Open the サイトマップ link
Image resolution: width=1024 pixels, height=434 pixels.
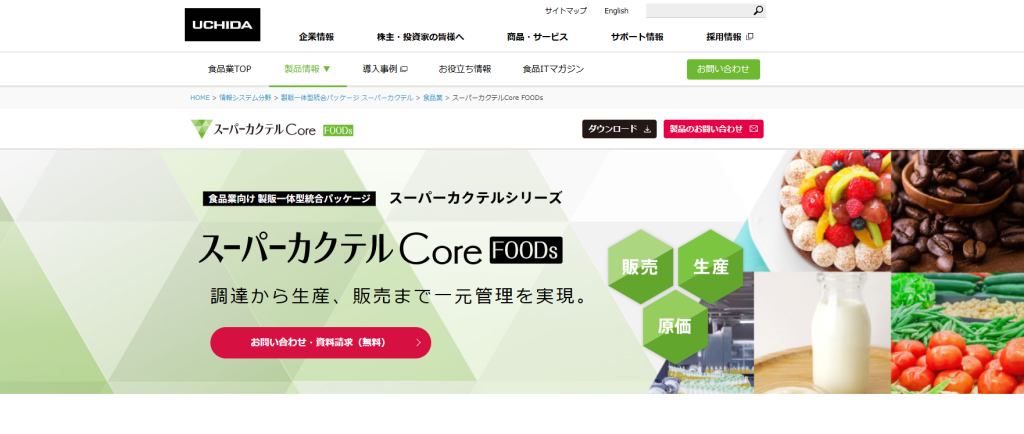pyautogui.click(x=566, y=10)
